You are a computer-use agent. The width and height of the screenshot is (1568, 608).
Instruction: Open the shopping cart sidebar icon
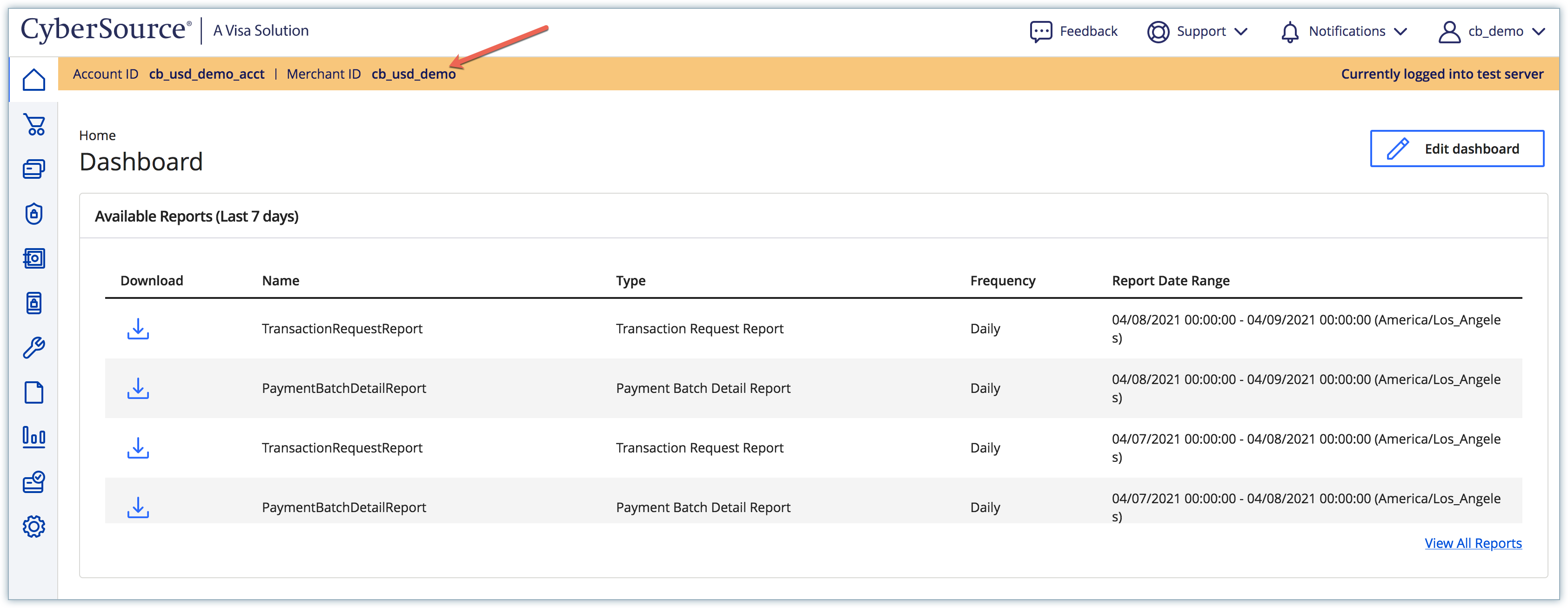(34, 124)
